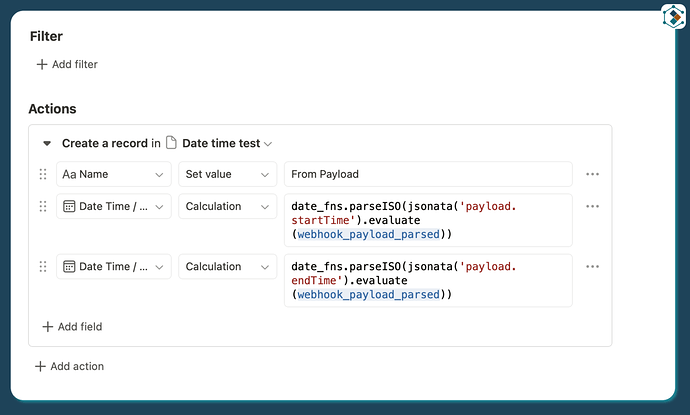Open the more options menu for Name row
690x415 pixels.
click(x=592, y=174)
